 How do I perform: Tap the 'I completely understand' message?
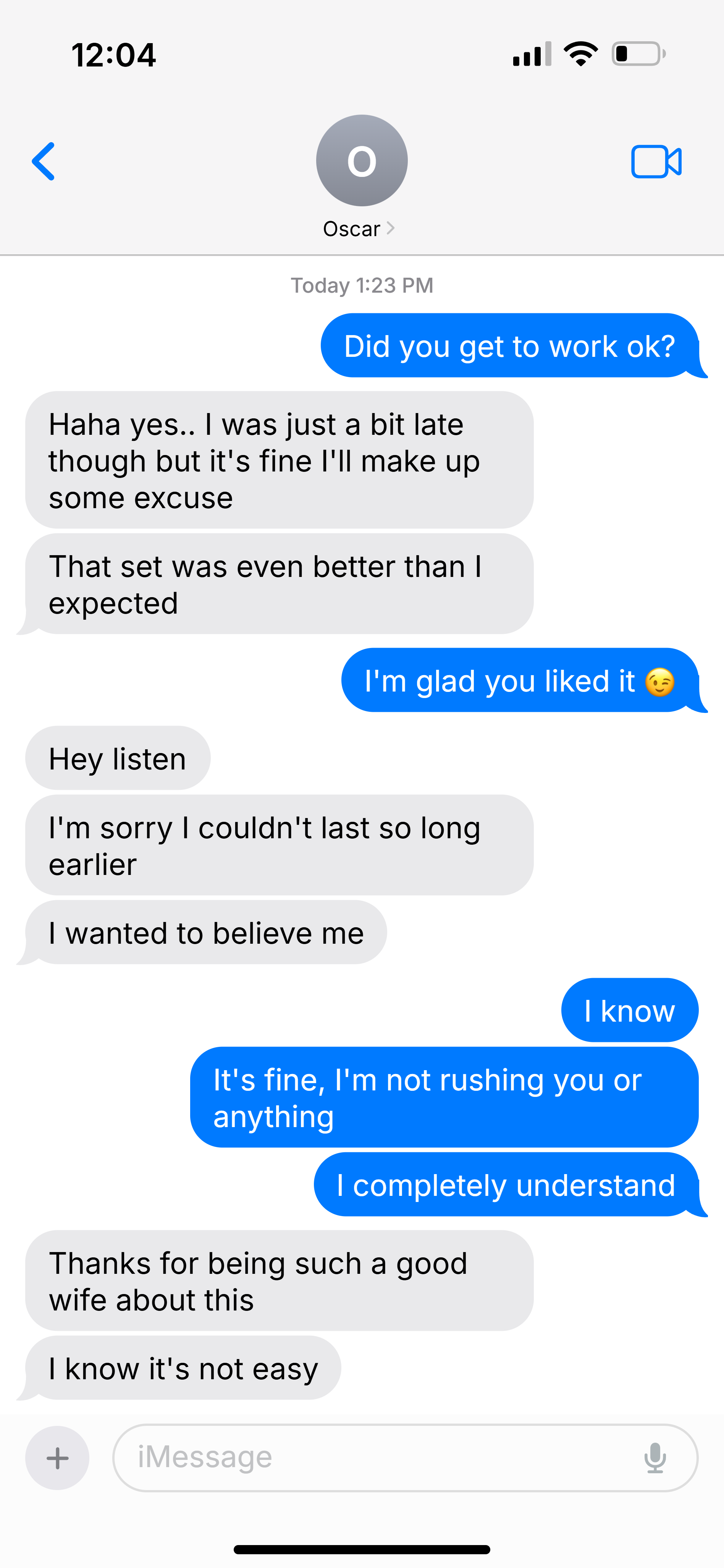click(x=506, y=1185)
